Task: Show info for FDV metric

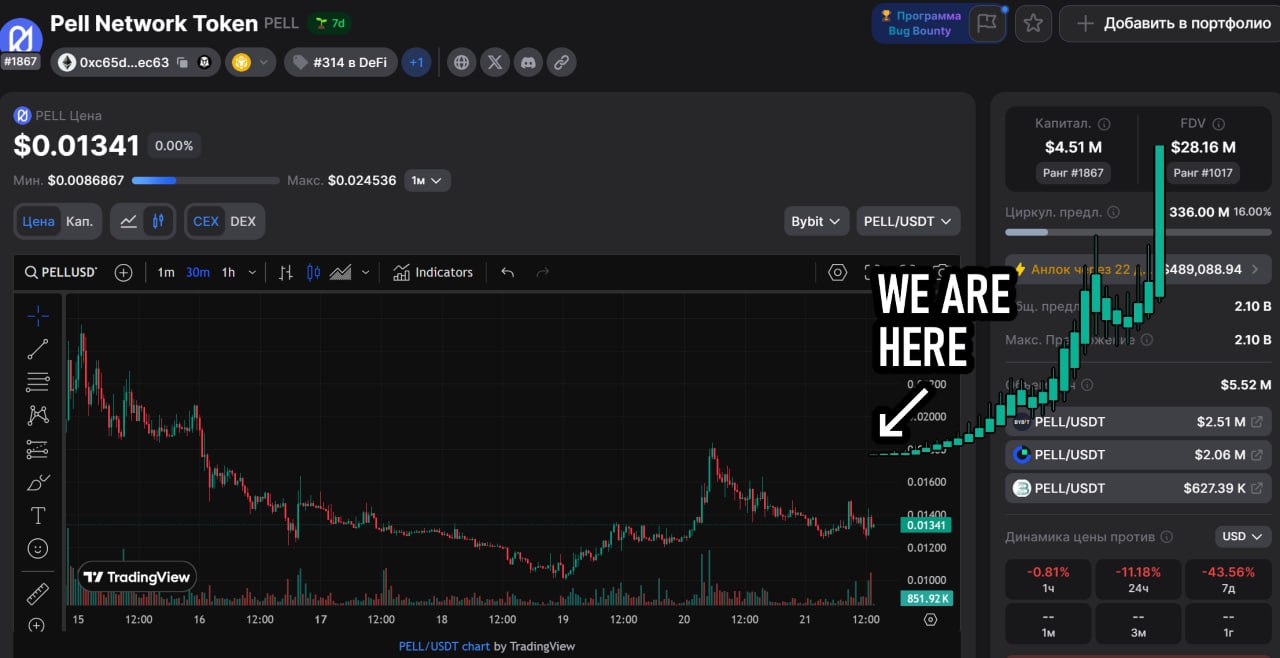Action: coord(1218,124)
